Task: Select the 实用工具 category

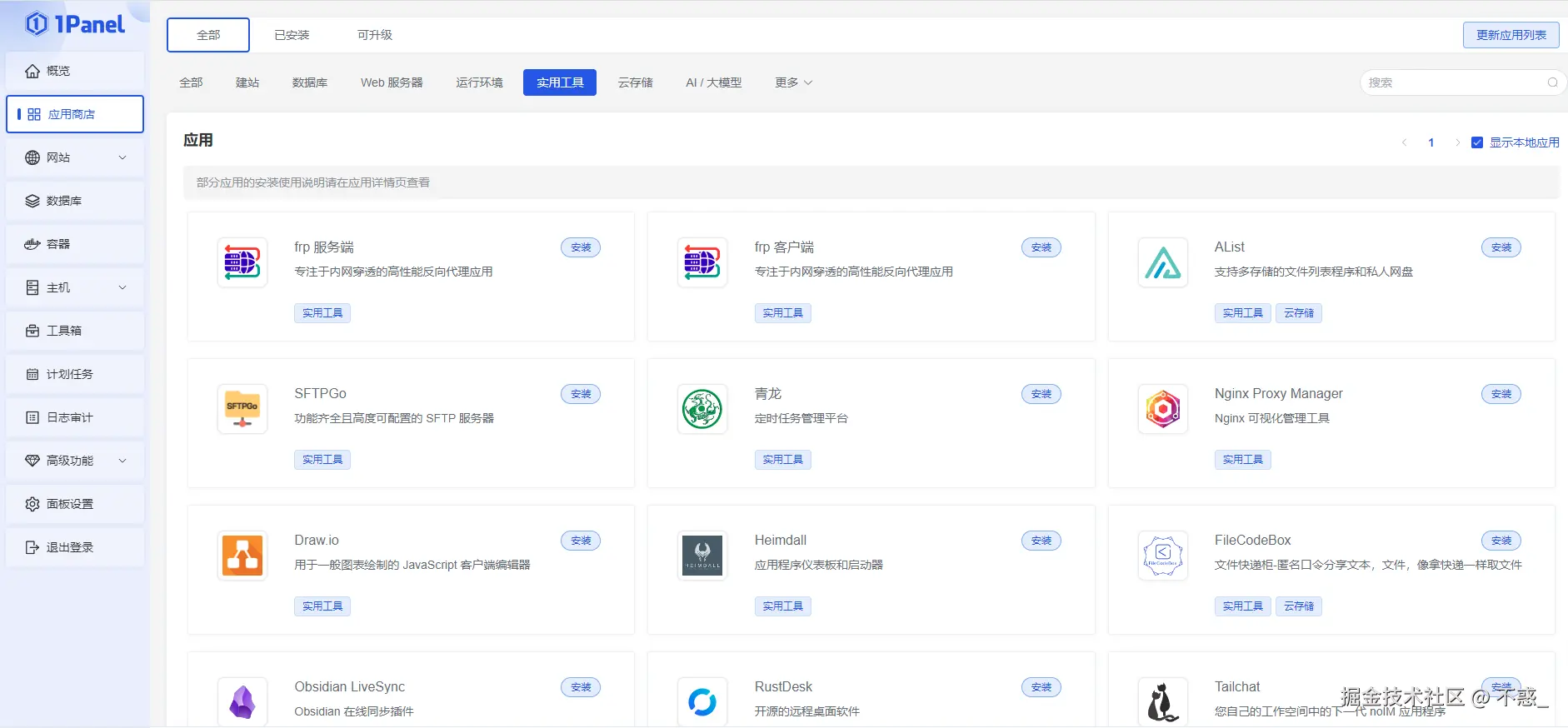Action: (560, 82)
